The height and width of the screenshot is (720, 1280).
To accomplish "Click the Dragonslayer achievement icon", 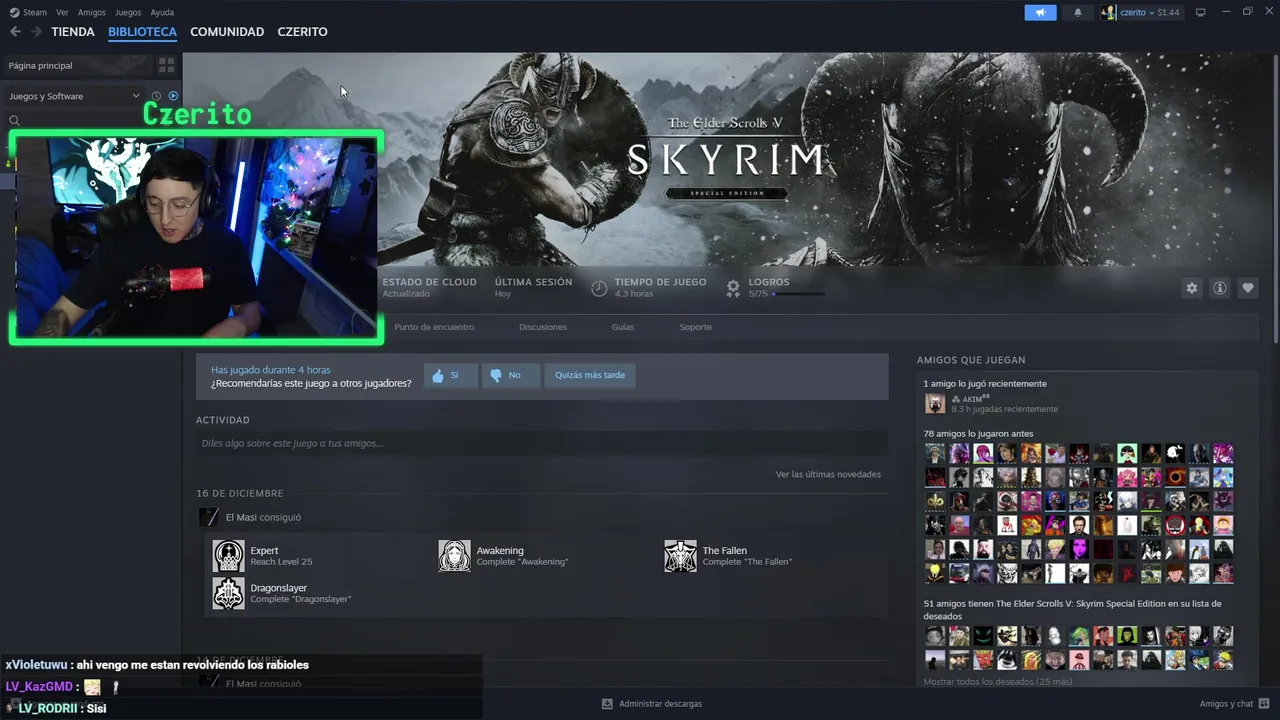I will [228, 593].
